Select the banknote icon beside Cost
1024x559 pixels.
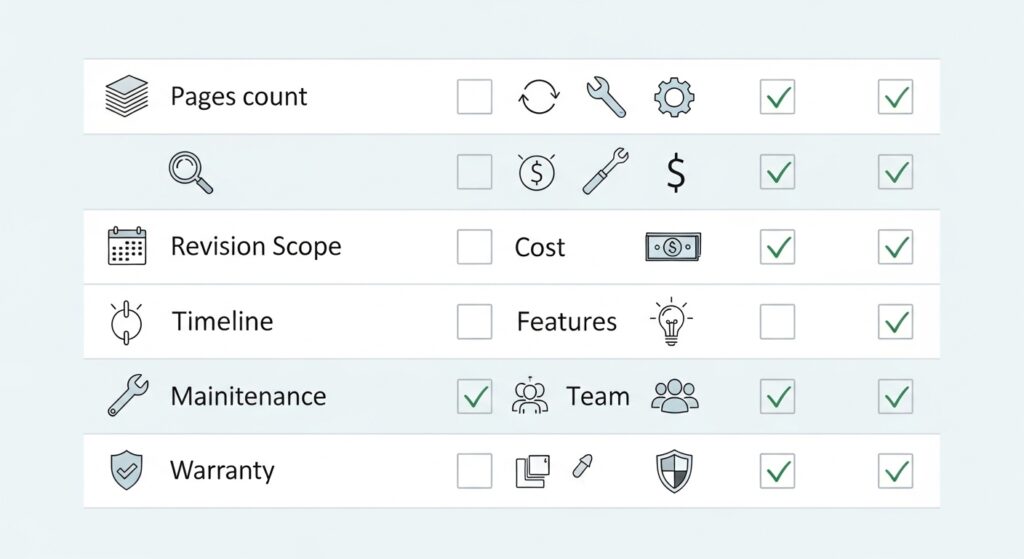click(x=673, y=247)
